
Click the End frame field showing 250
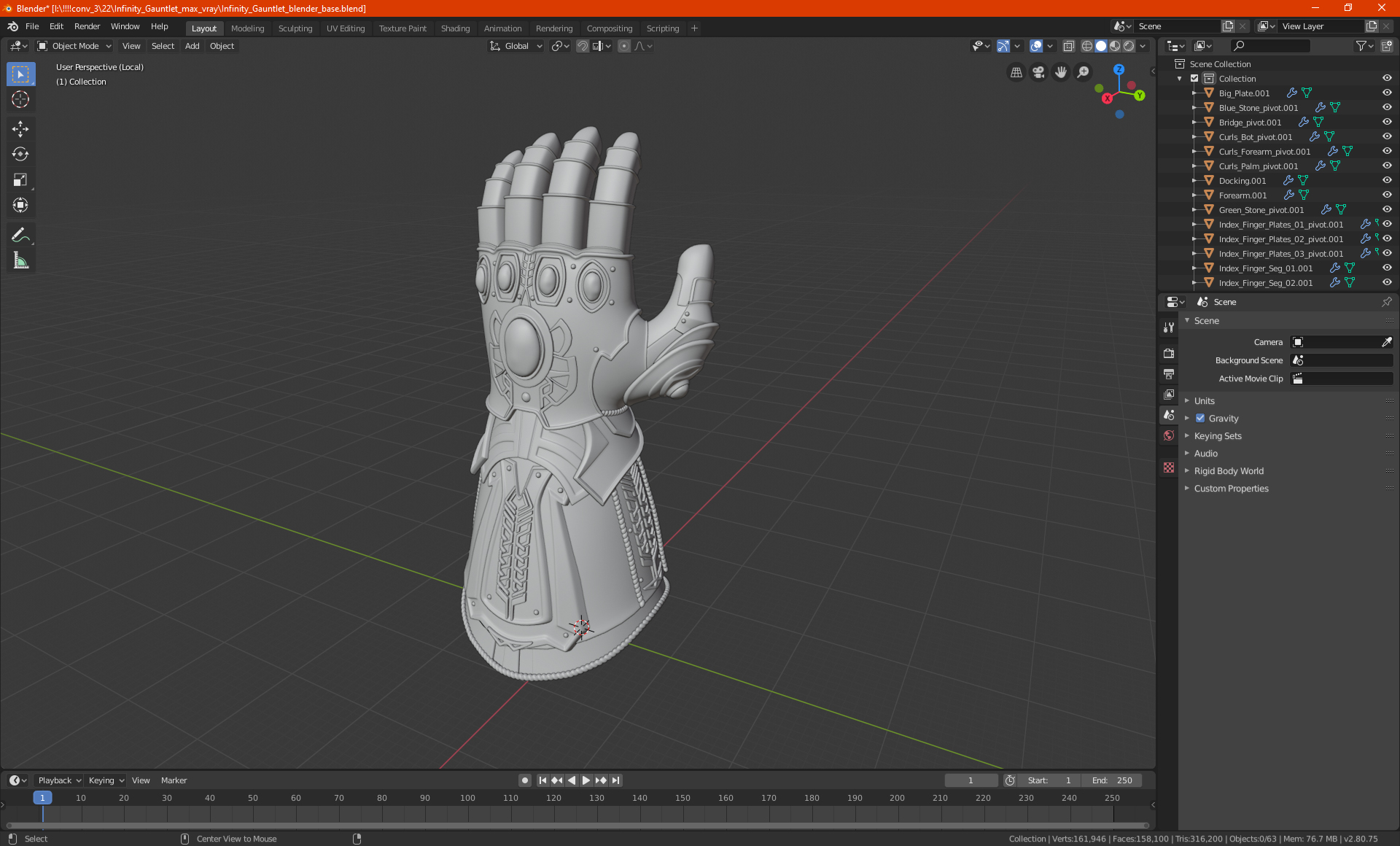coord(1112,780)
